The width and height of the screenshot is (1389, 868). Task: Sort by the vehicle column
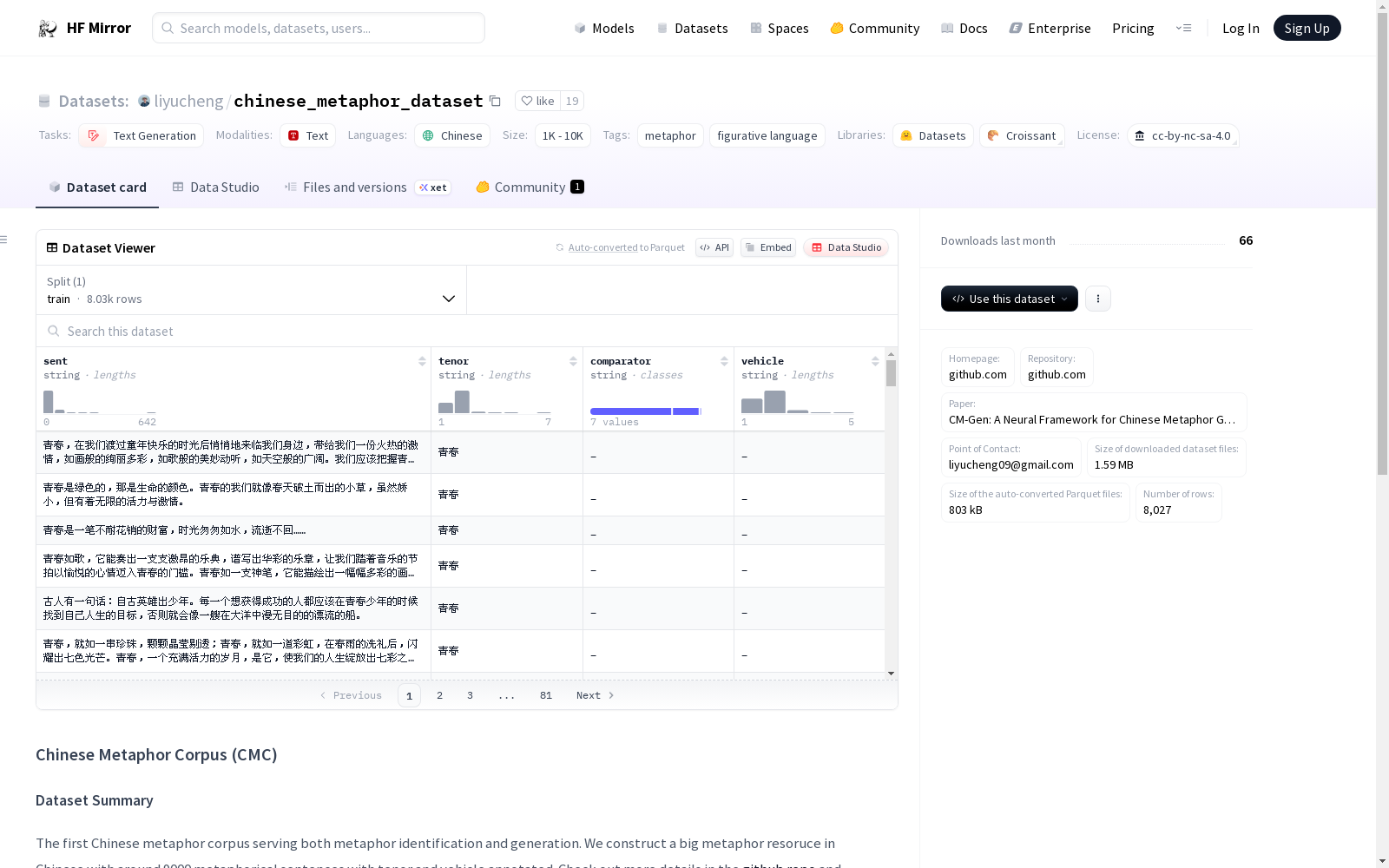click(x=875, y=361)
